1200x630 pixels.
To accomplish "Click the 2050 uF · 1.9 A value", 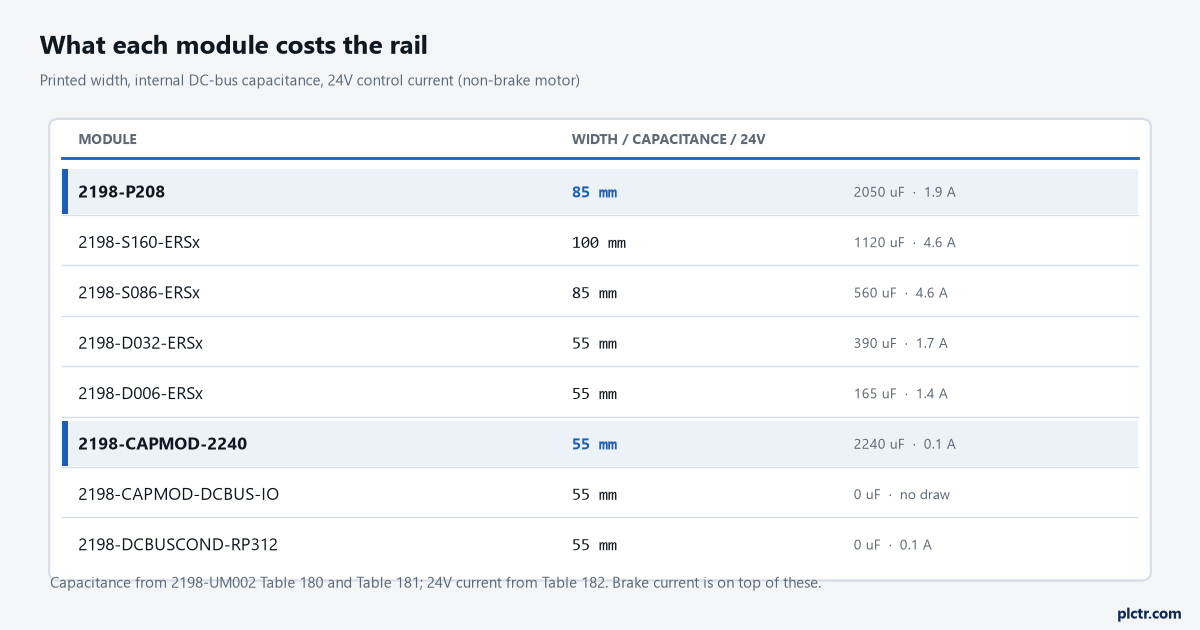I will click(905, 192).
